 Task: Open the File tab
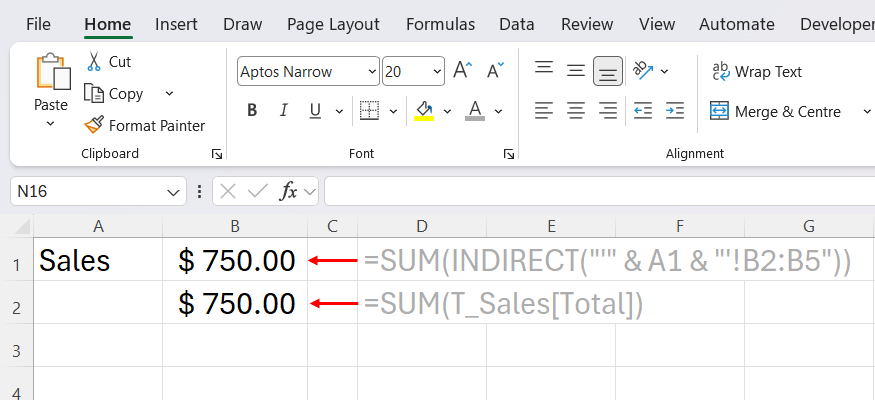click(38, 24)
